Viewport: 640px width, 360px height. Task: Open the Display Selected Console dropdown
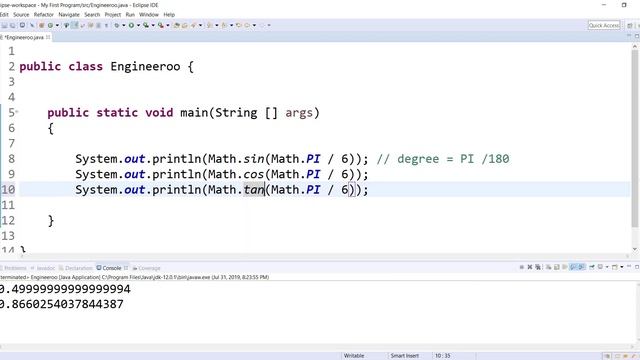(607, 267)
